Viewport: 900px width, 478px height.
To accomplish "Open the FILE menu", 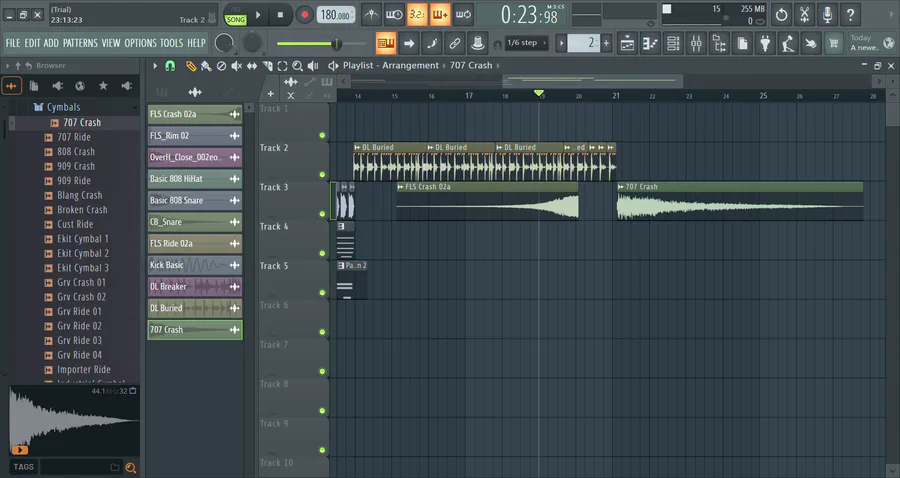I will click(x=13, y=43).
